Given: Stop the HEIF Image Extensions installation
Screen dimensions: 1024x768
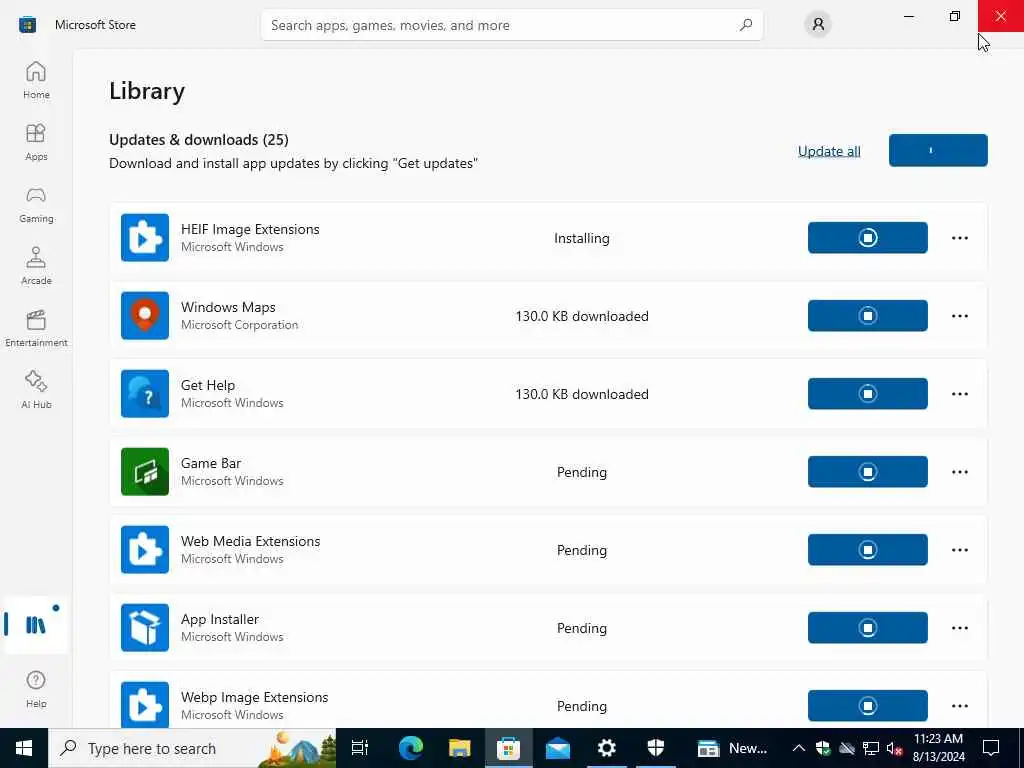Looking at the screenshot, I should pos(867,238).
